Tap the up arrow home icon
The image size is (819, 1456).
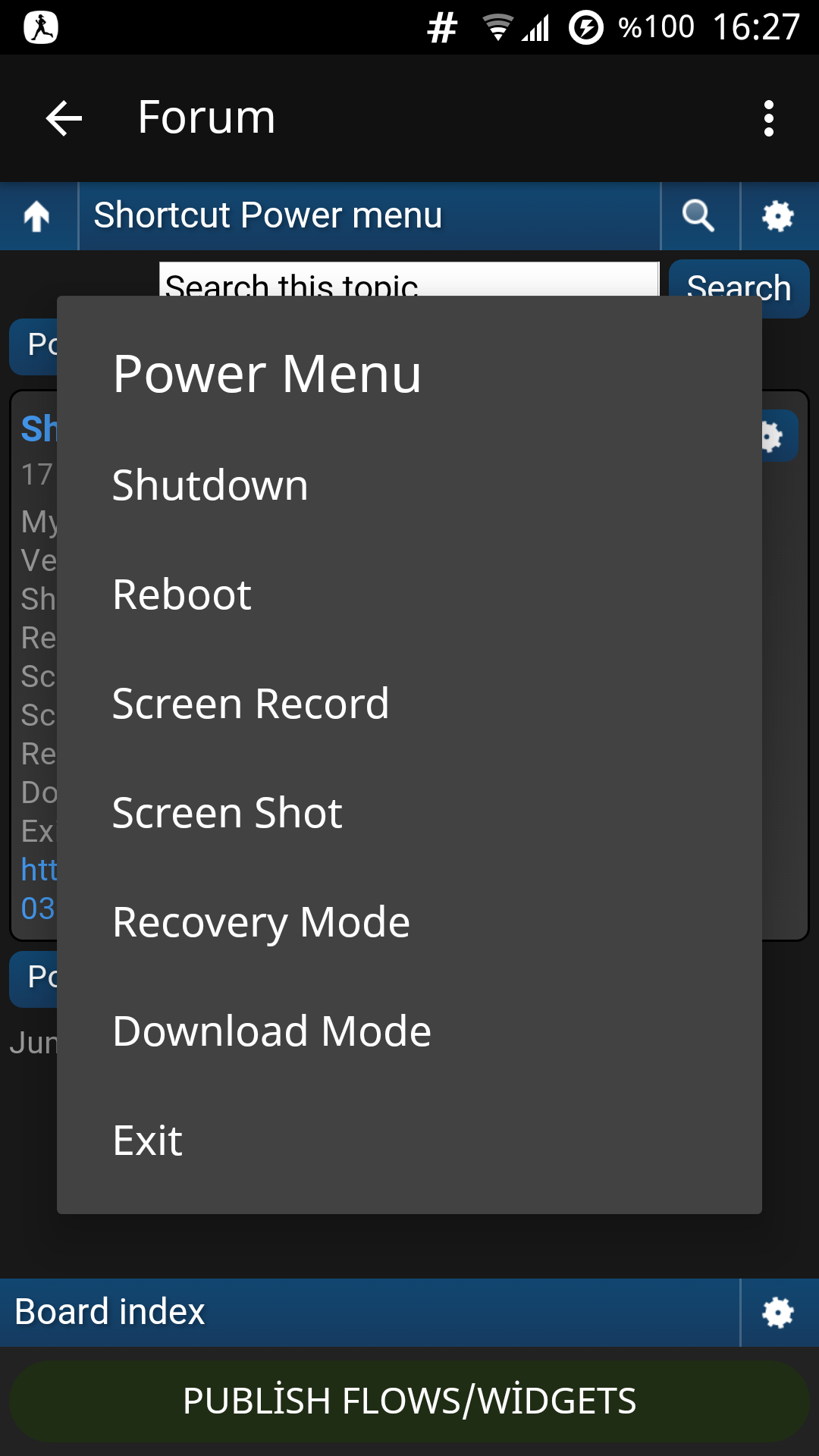(37, 216)
